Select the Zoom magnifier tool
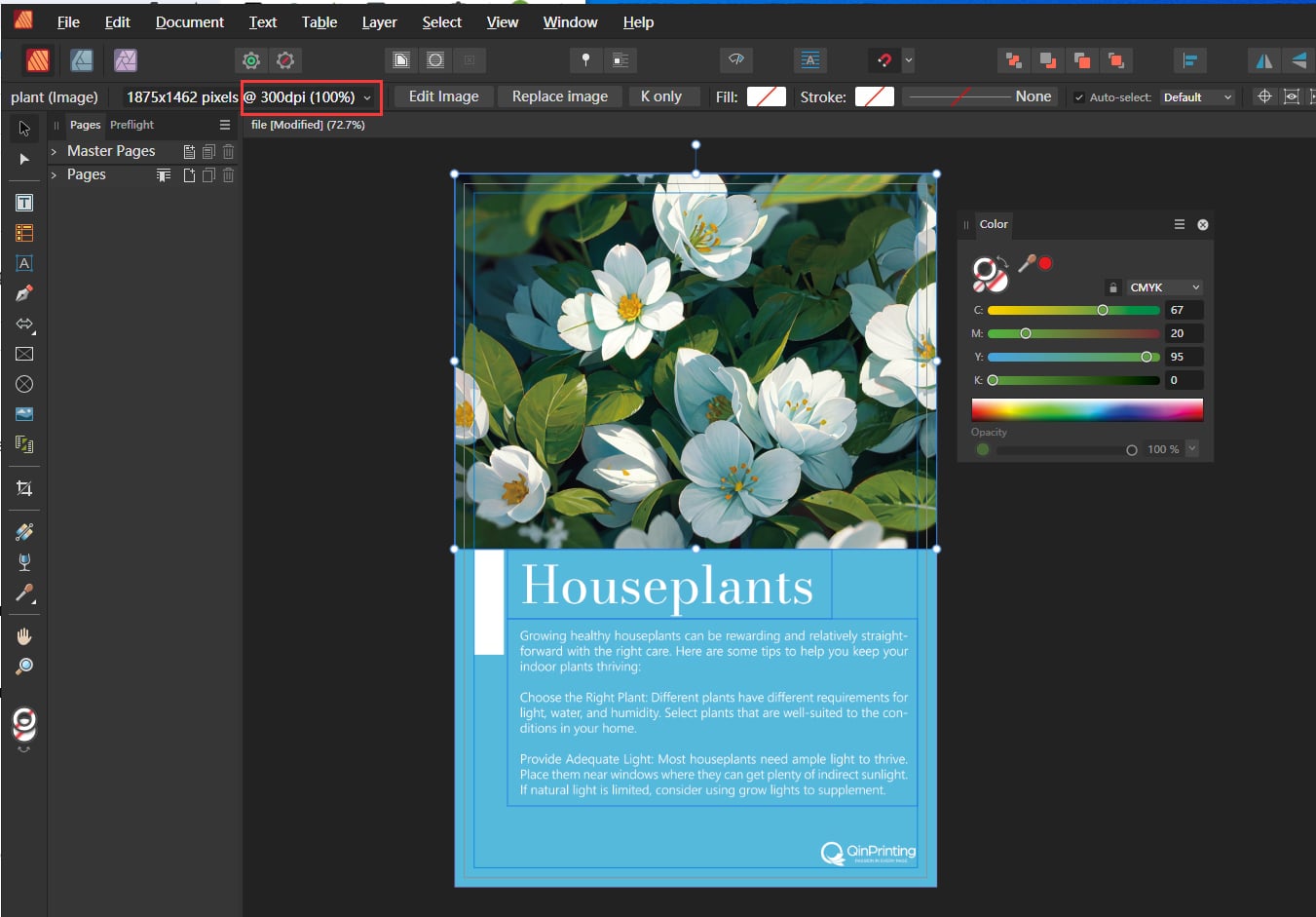1316x917 pixels. point(24,667)
